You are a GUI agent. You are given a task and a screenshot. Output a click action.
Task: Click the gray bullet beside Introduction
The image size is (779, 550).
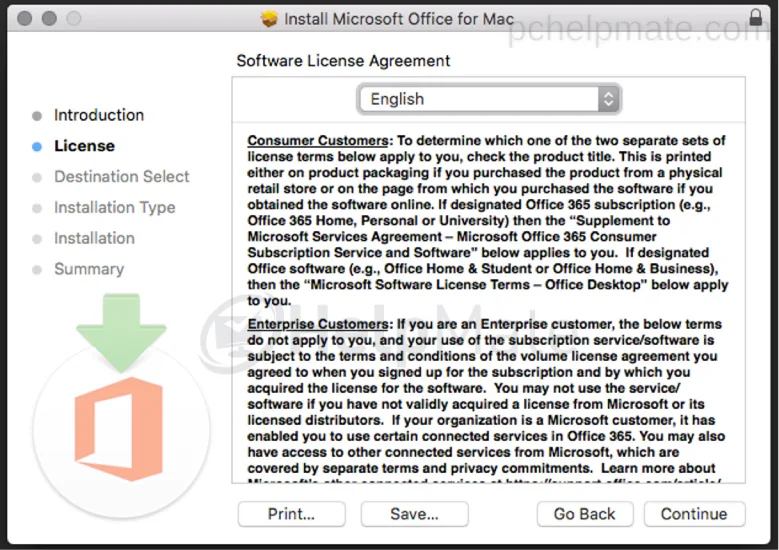coord(37,116)
